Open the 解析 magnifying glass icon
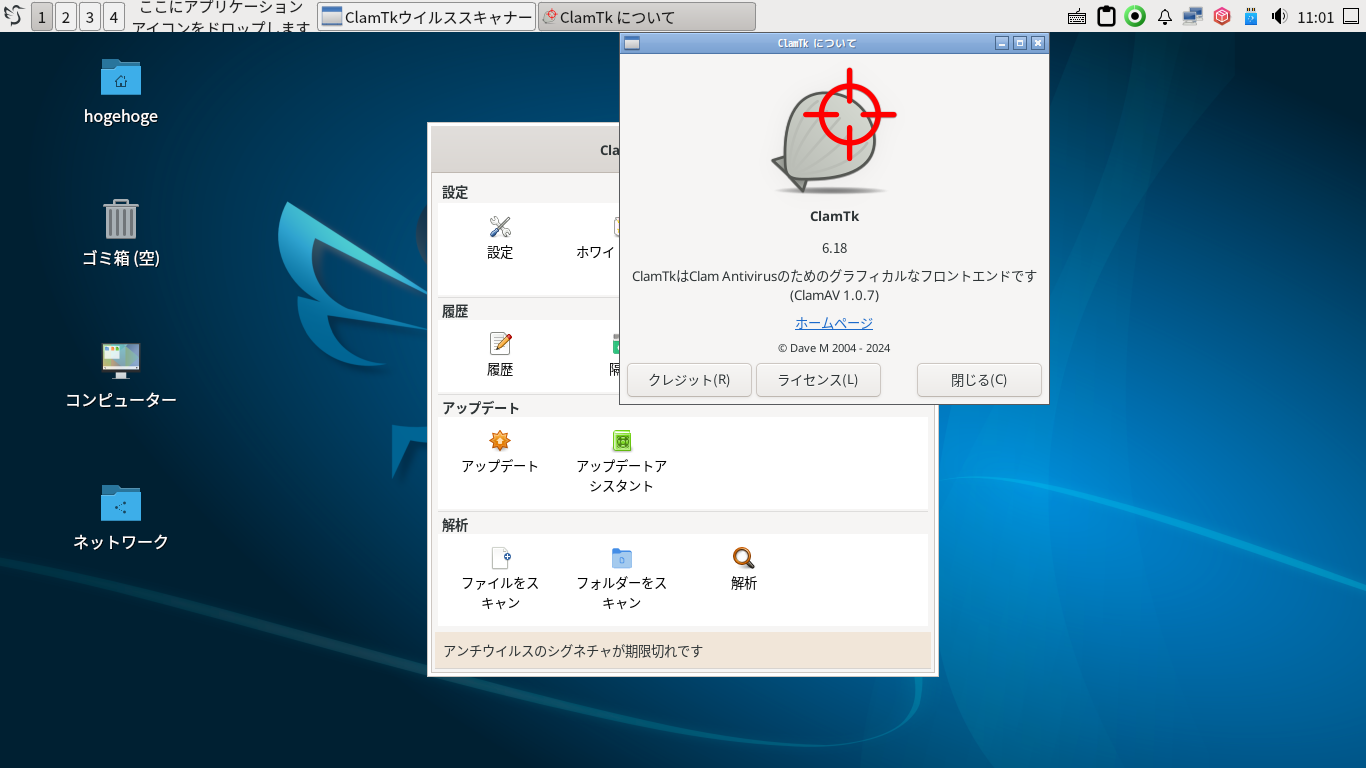Viewport: 1366px width, 768px height. [x=744, y=558]
